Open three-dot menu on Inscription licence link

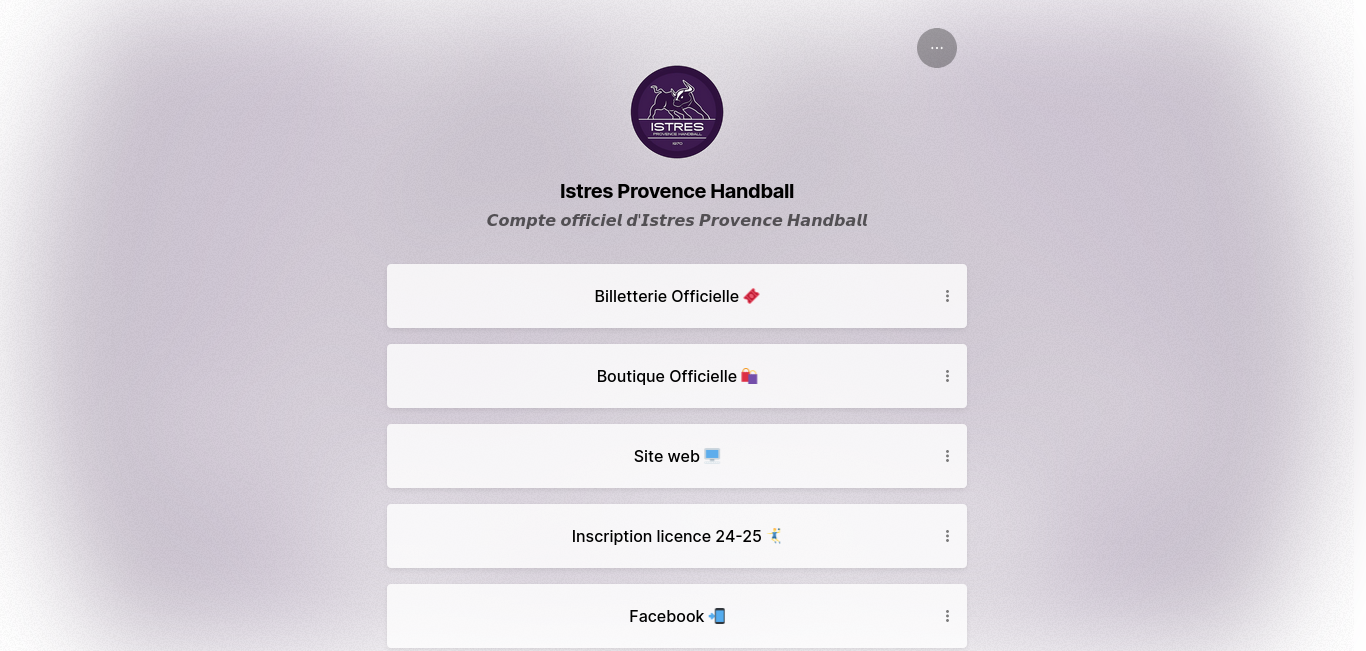[947, 536]
